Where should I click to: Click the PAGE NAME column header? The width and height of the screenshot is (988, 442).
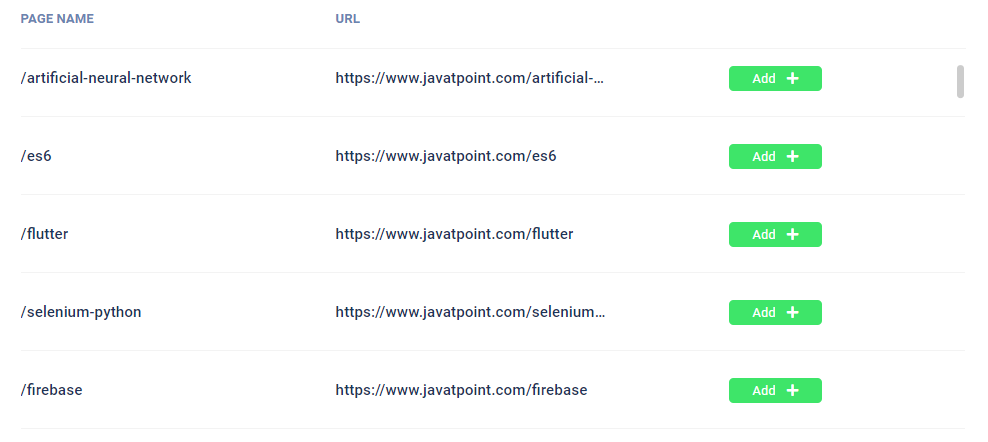[57, 19]
